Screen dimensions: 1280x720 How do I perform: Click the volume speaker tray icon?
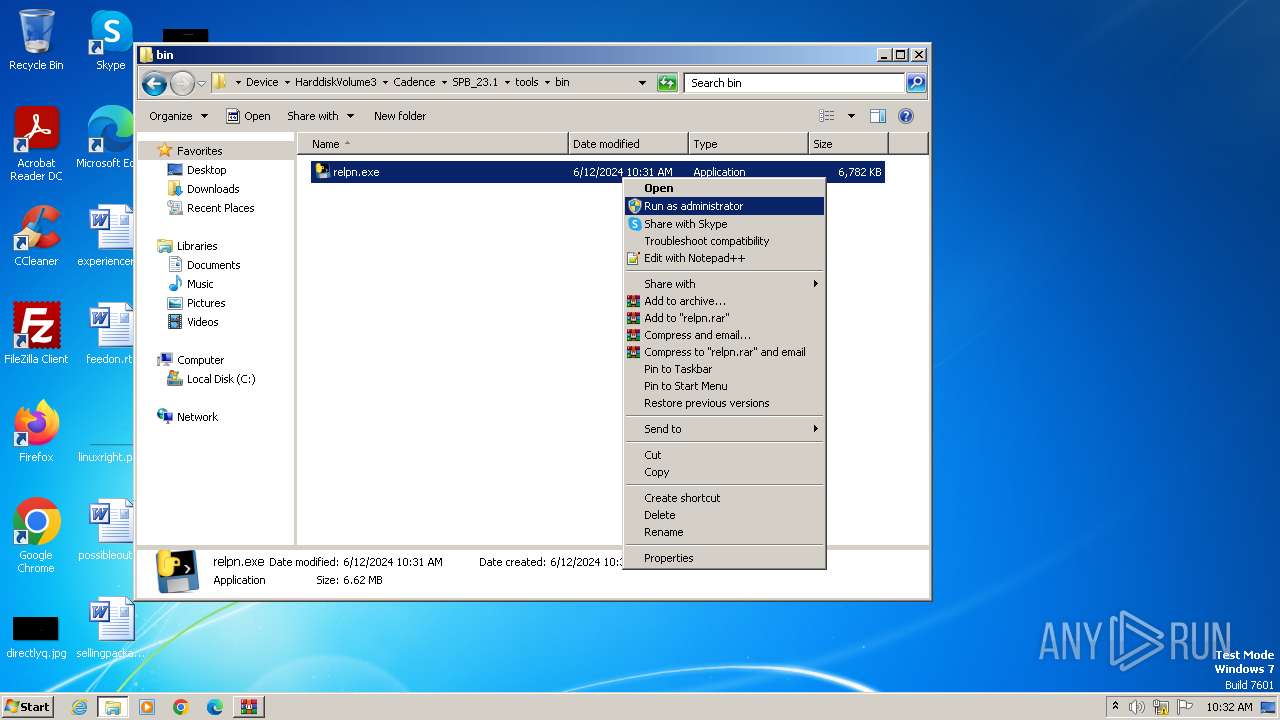pyautogui.click(x=1137, y=707)
